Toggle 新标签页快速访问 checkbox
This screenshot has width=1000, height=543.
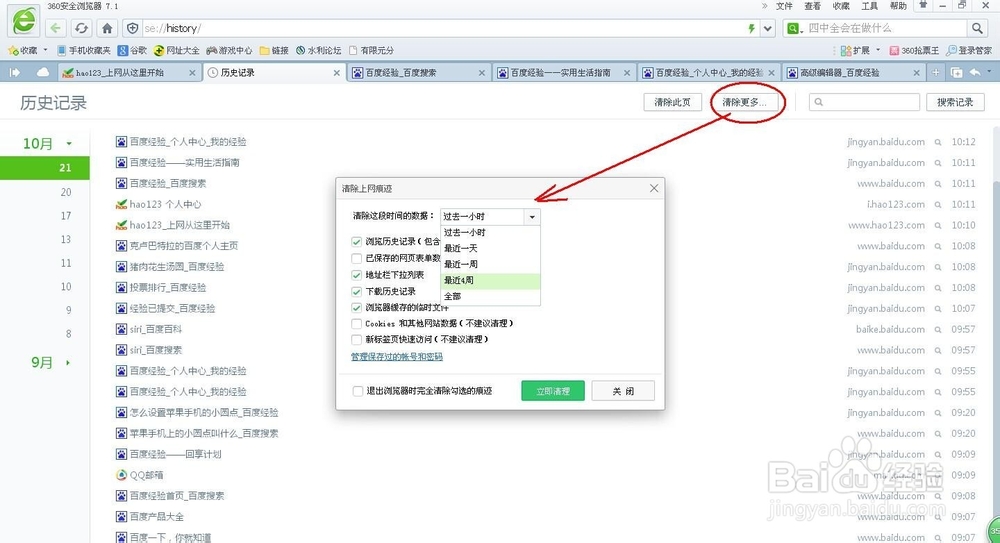(x=357, y=339)
